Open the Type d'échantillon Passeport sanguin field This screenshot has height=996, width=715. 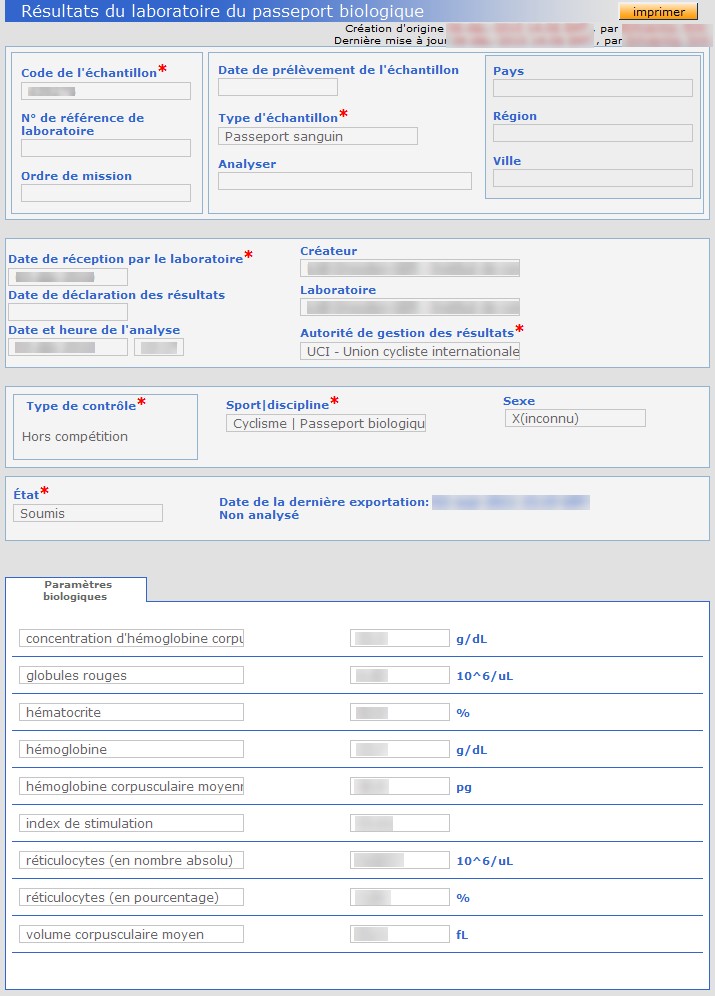317,136
